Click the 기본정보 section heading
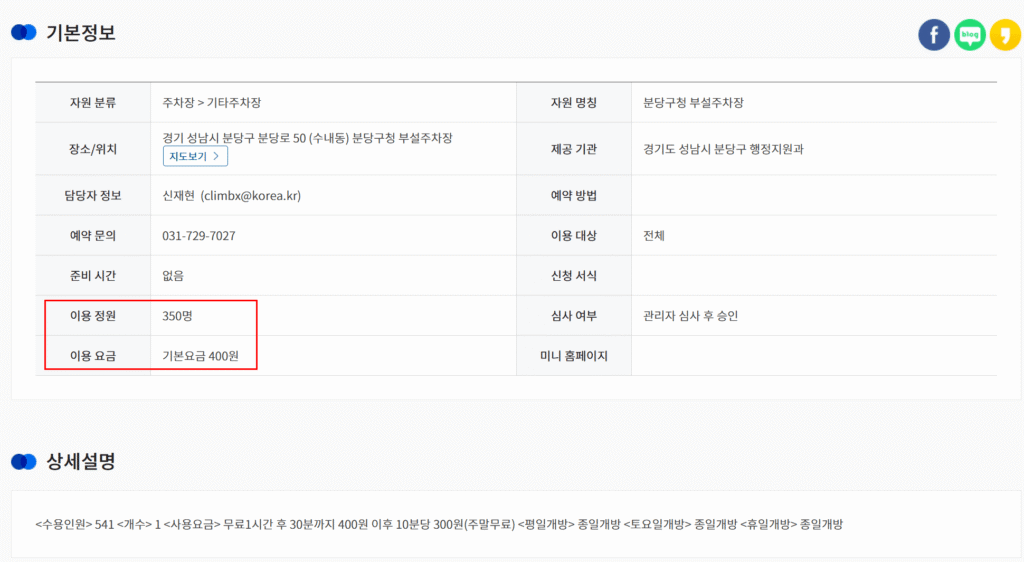 [x=81, y=33]
